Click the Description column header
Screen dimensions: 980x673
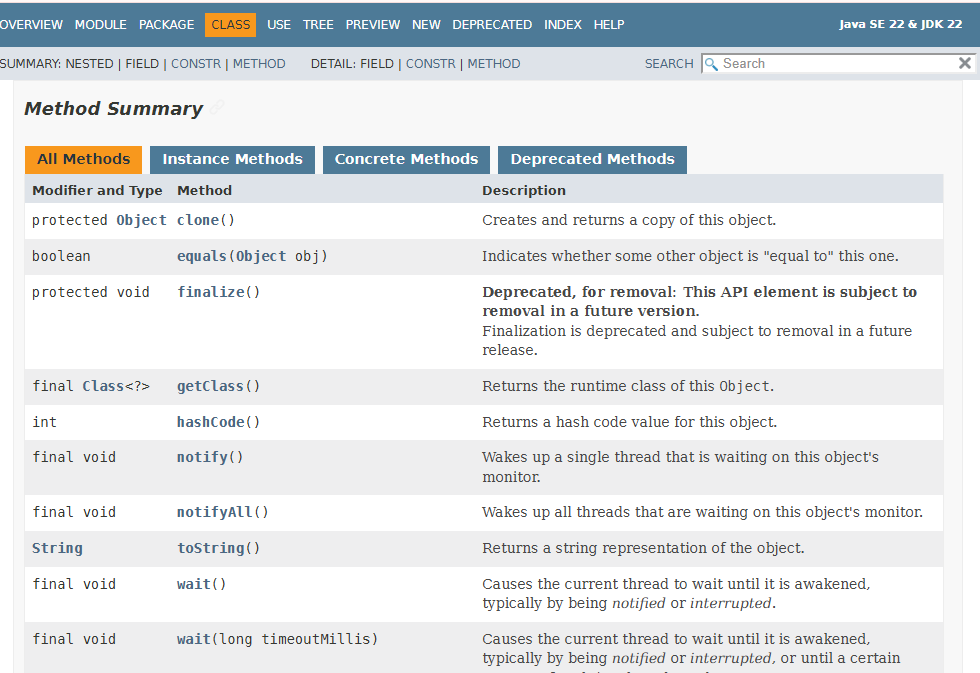524,191
